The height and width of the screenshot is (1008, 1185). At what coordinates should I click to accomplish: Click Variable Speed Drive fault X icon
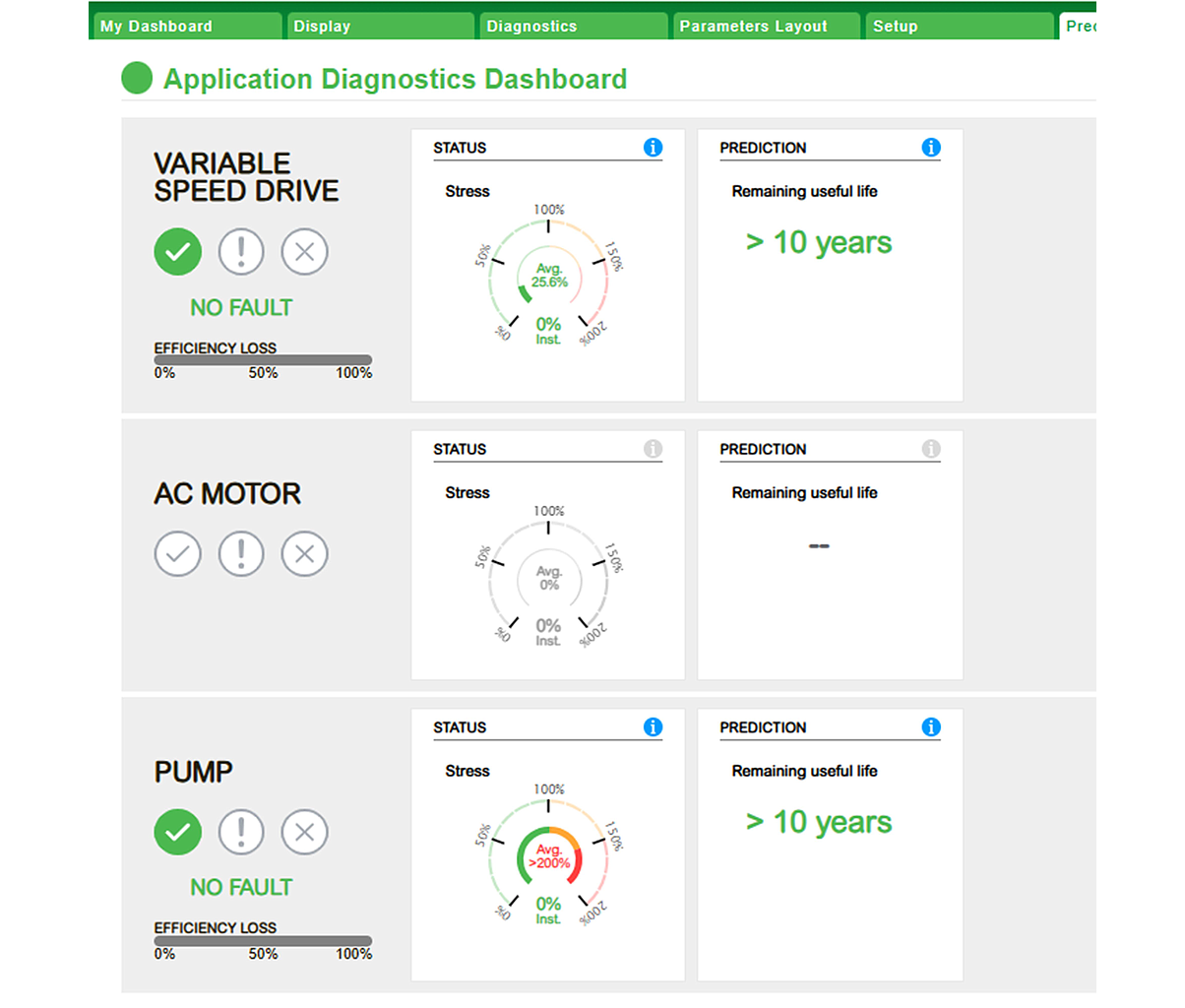click(304, 252)
